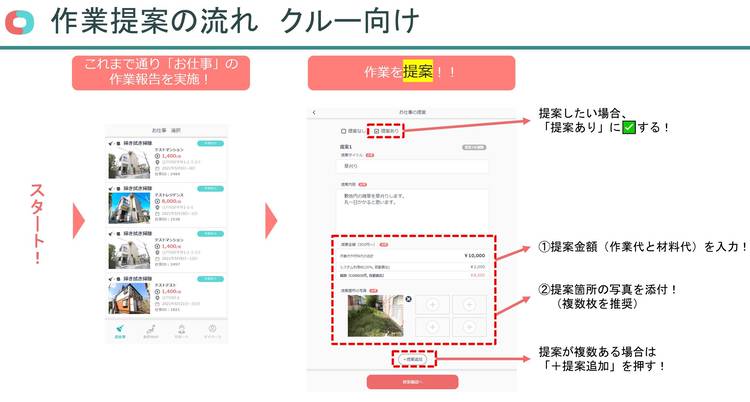Open the fourth bottom navigation tab
This screenshot has height=402, width=750.
tap(212, 331)
